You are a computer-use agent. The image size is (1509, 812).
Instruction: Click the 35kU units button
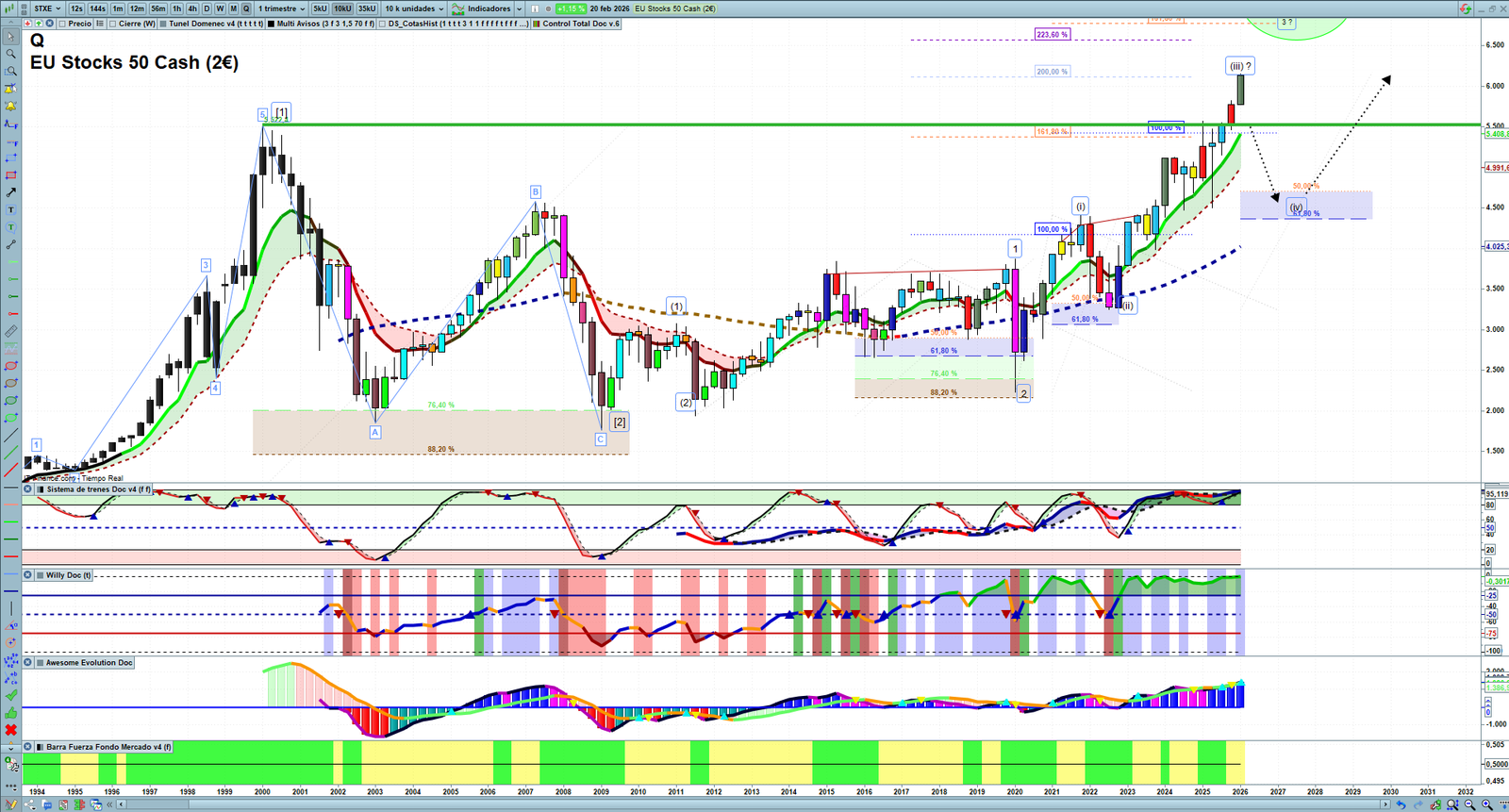pos(367,8)
